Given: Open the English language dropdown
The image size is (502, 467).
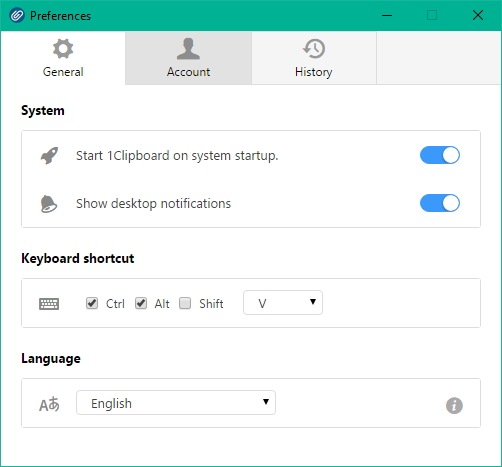Looking at the screenshot, I should point(176,403).
